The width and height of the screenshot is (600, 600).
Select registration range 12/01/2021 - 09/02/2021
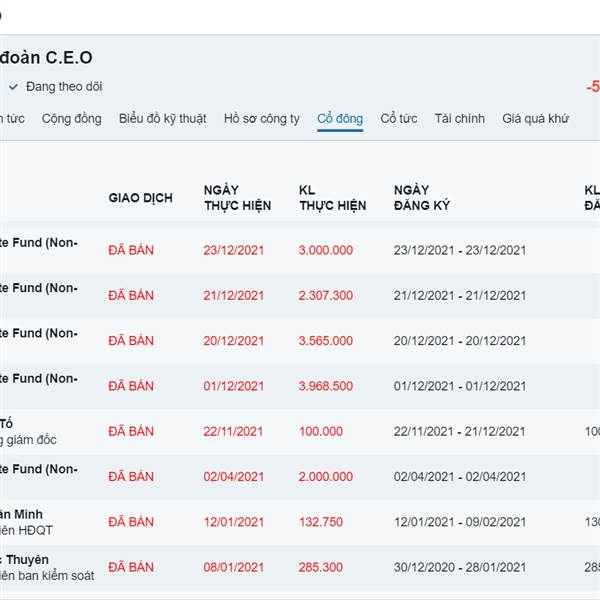(x=460, y=522)
